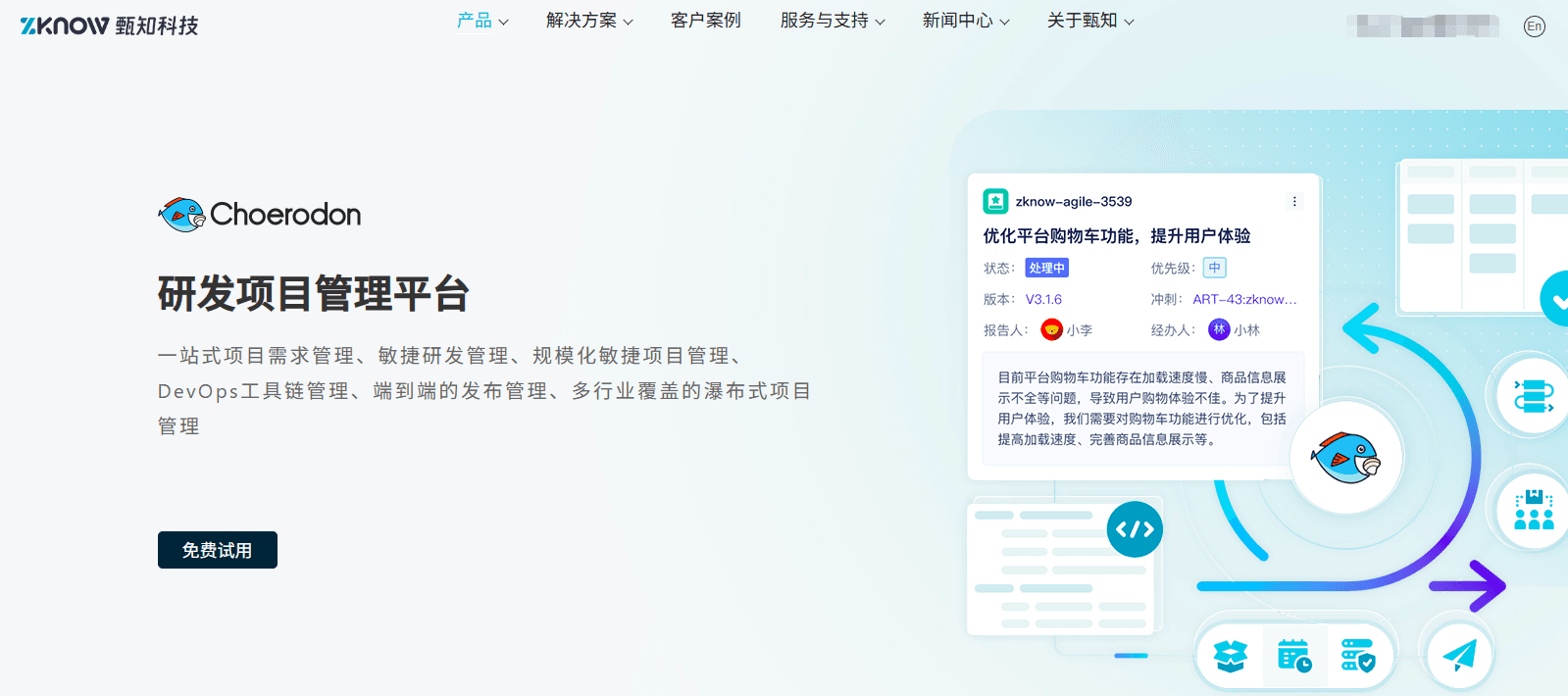Open the 关于甄知 menu
Screen dimensions: 1568x696
(x=1090, y=21)
